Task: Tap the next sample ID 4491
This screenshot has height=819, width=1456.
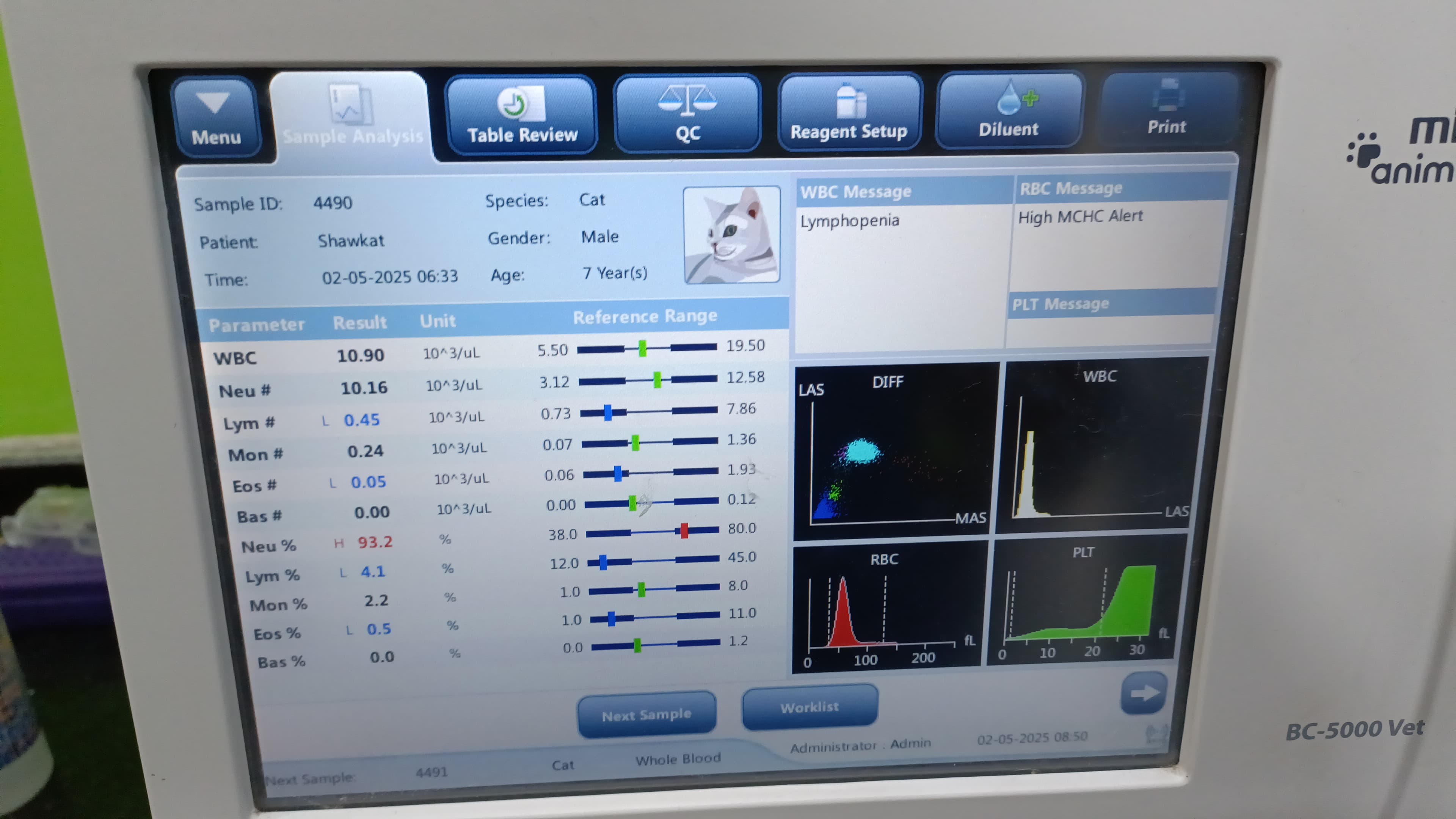Action: pos(431,772)
